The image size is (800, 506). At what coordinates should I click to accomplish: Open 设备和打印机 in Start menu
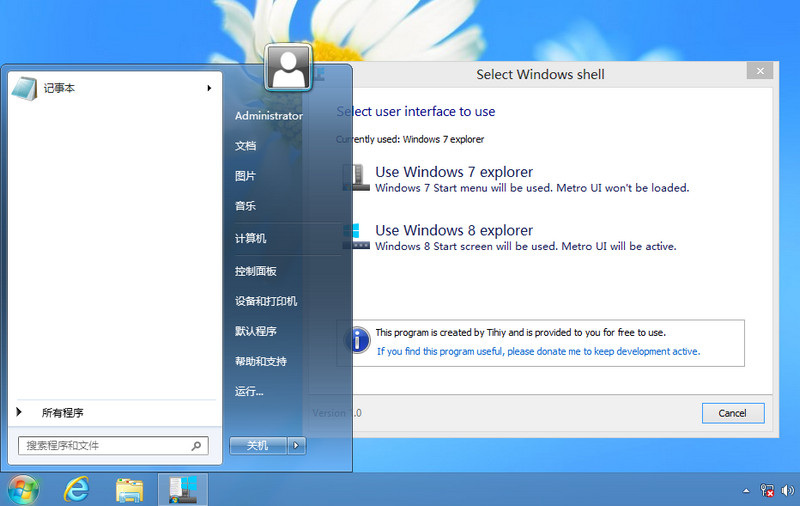(x=266, y=301)
